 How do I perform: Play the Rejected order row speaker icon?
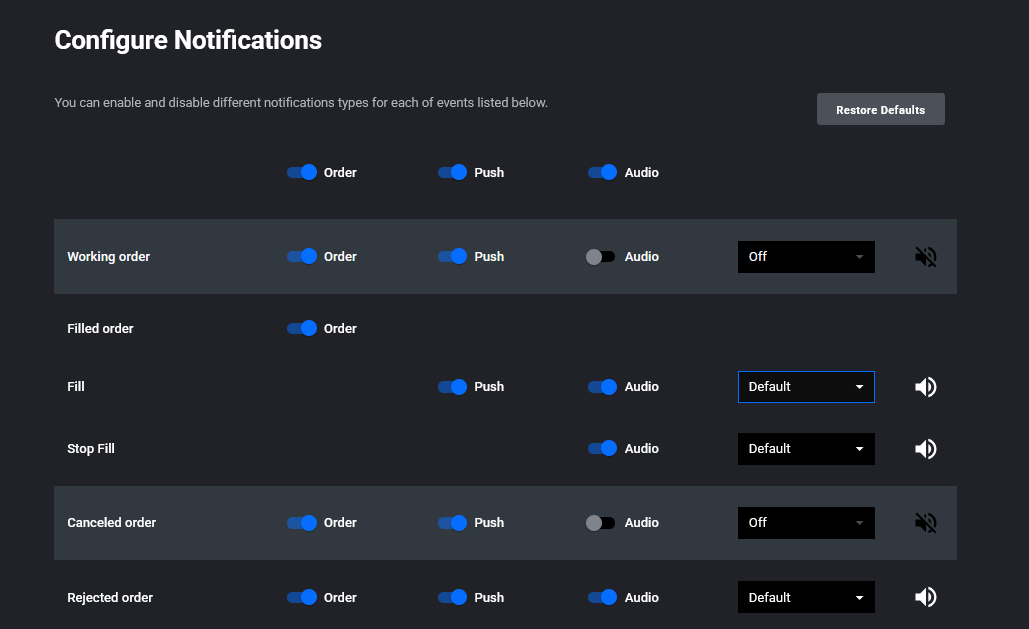pos(925,597)
